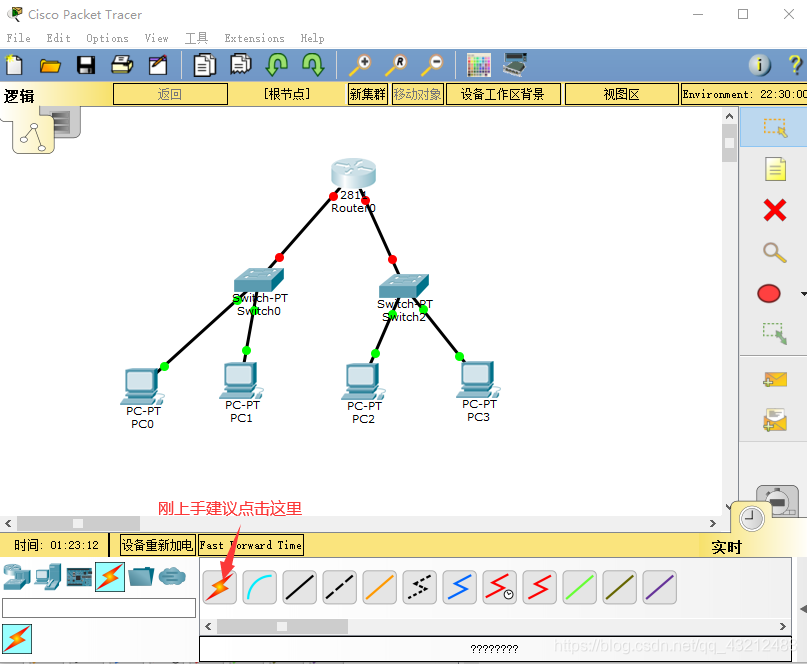This screenshot has height=664, width=807.
Task: Zoom in with magnifier plus icon
Action: coord(360,65)
